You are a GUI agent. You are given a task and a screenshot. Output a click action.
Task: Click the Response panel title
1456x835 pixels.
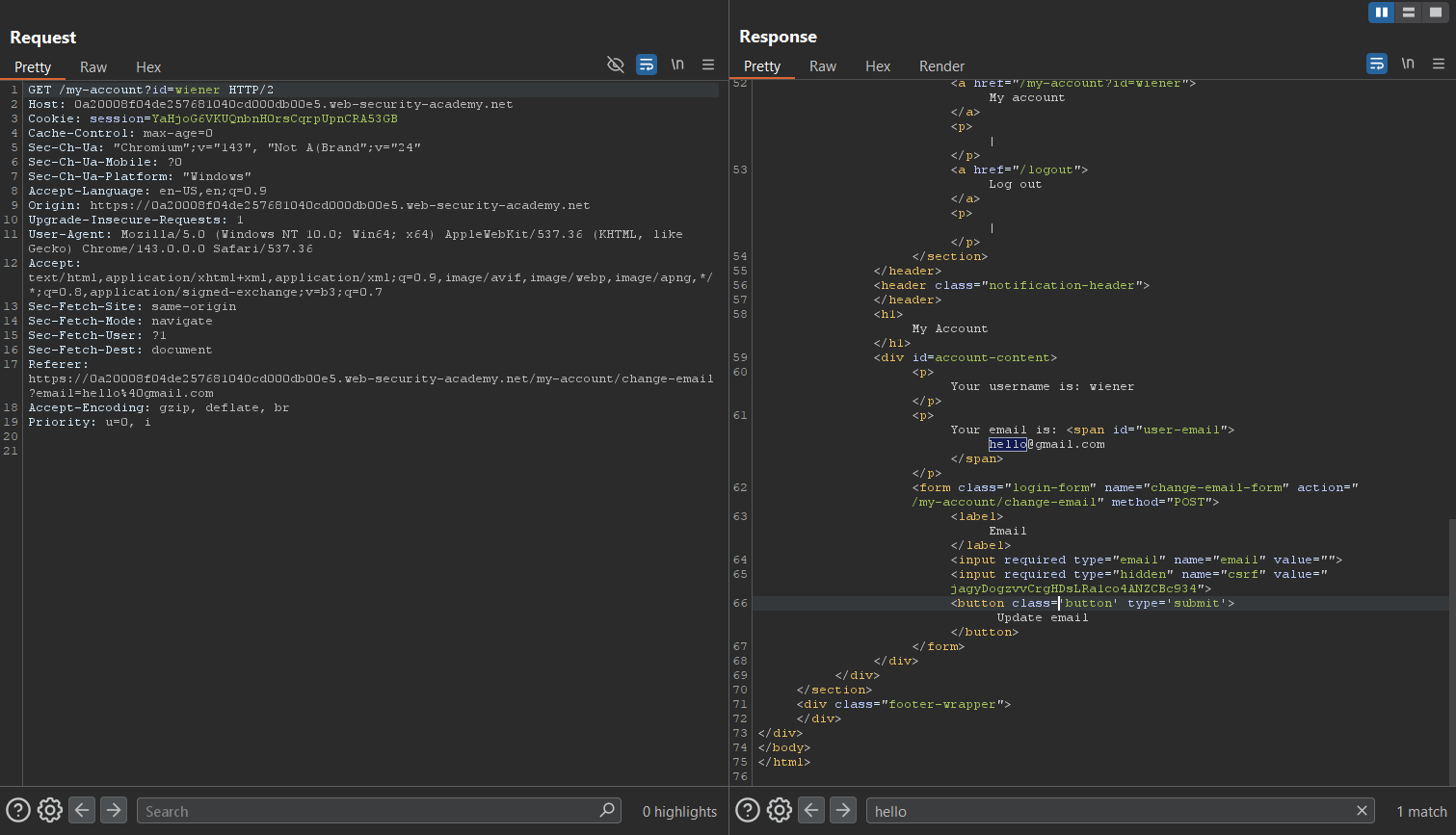778,36
